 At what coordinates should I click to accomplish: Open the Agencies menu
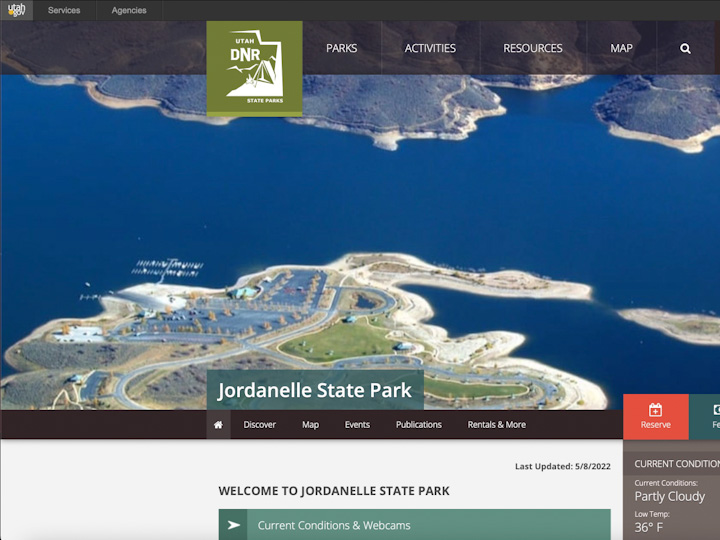[x=129, y=10]
